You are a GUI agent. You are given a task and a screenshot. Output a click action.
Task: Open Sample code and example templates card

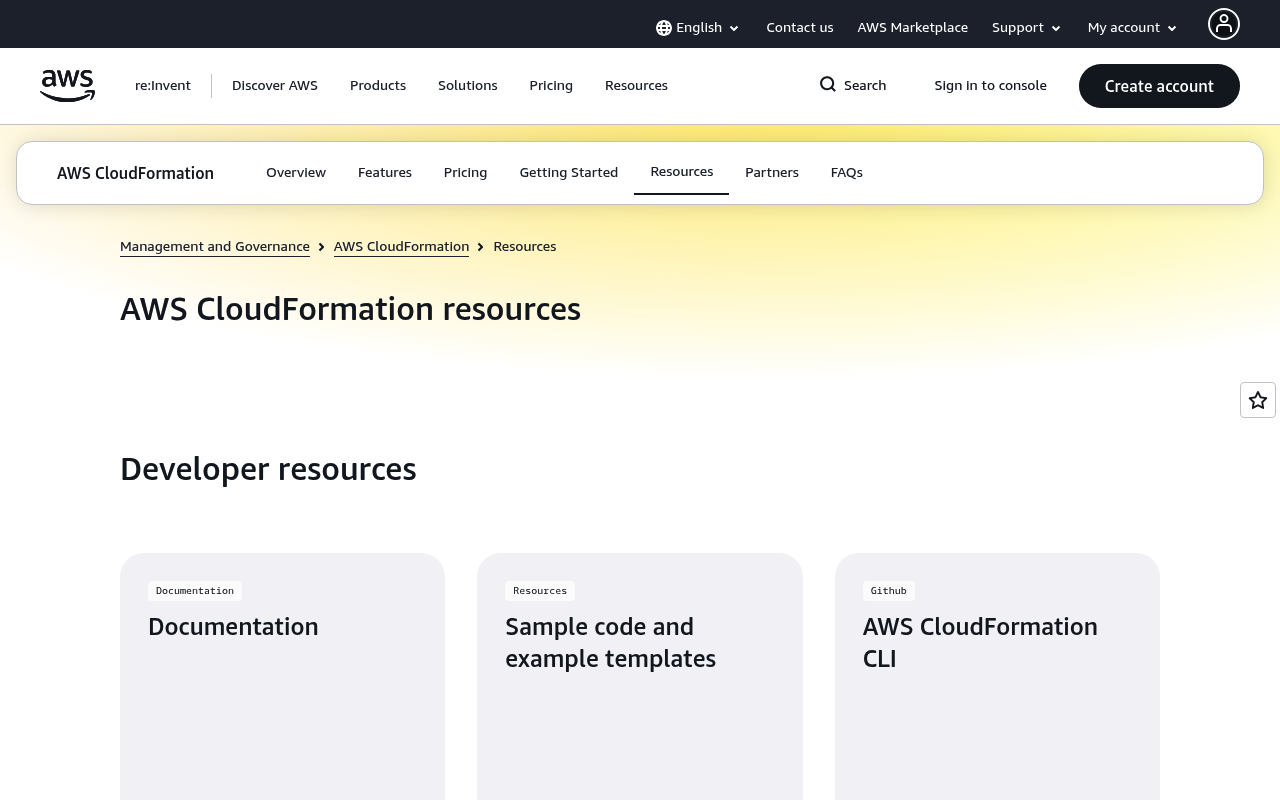(x=640, y=676)
